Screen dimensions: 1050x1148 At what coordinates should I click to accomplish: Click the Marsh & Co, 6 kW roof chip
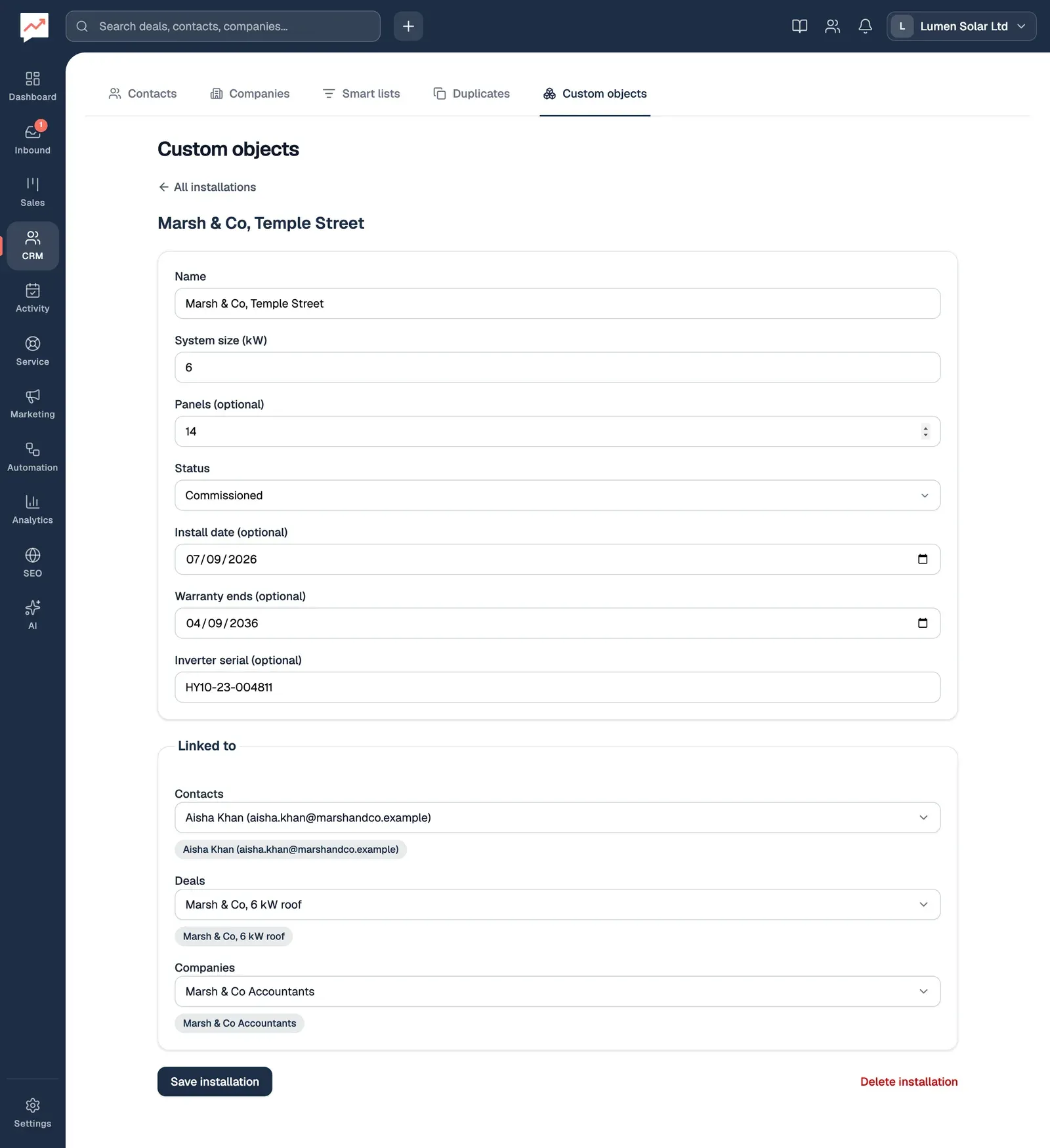point(234,937)
